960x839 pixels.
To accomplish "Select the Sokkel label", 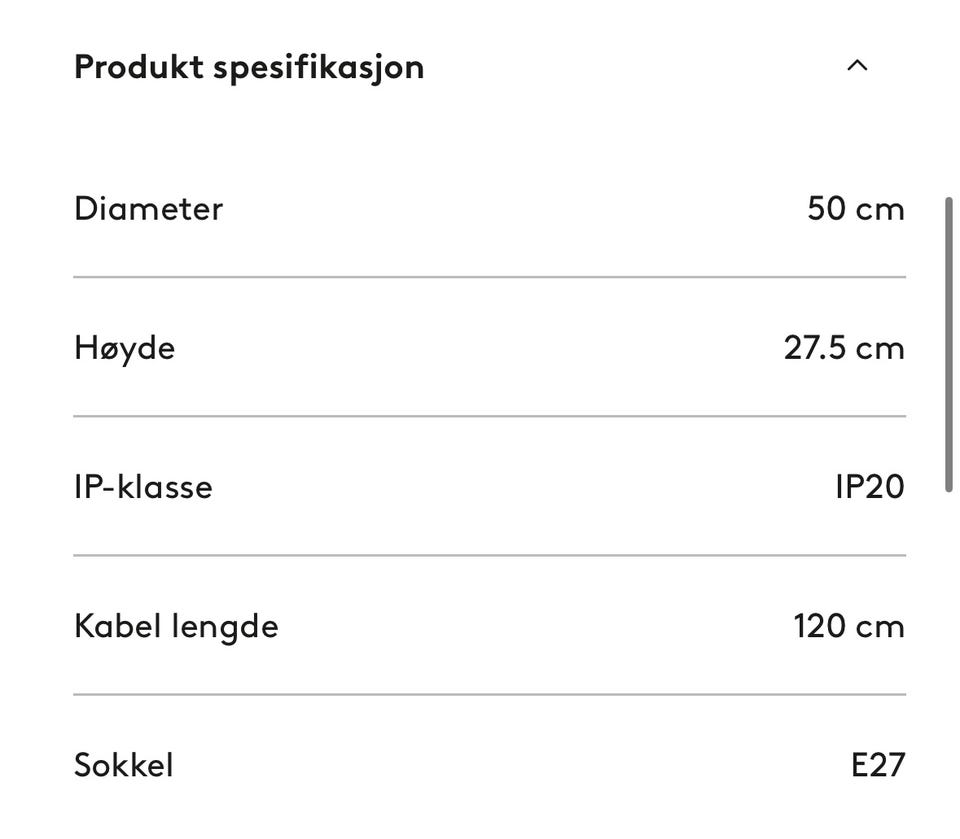I will click(123, 765).
